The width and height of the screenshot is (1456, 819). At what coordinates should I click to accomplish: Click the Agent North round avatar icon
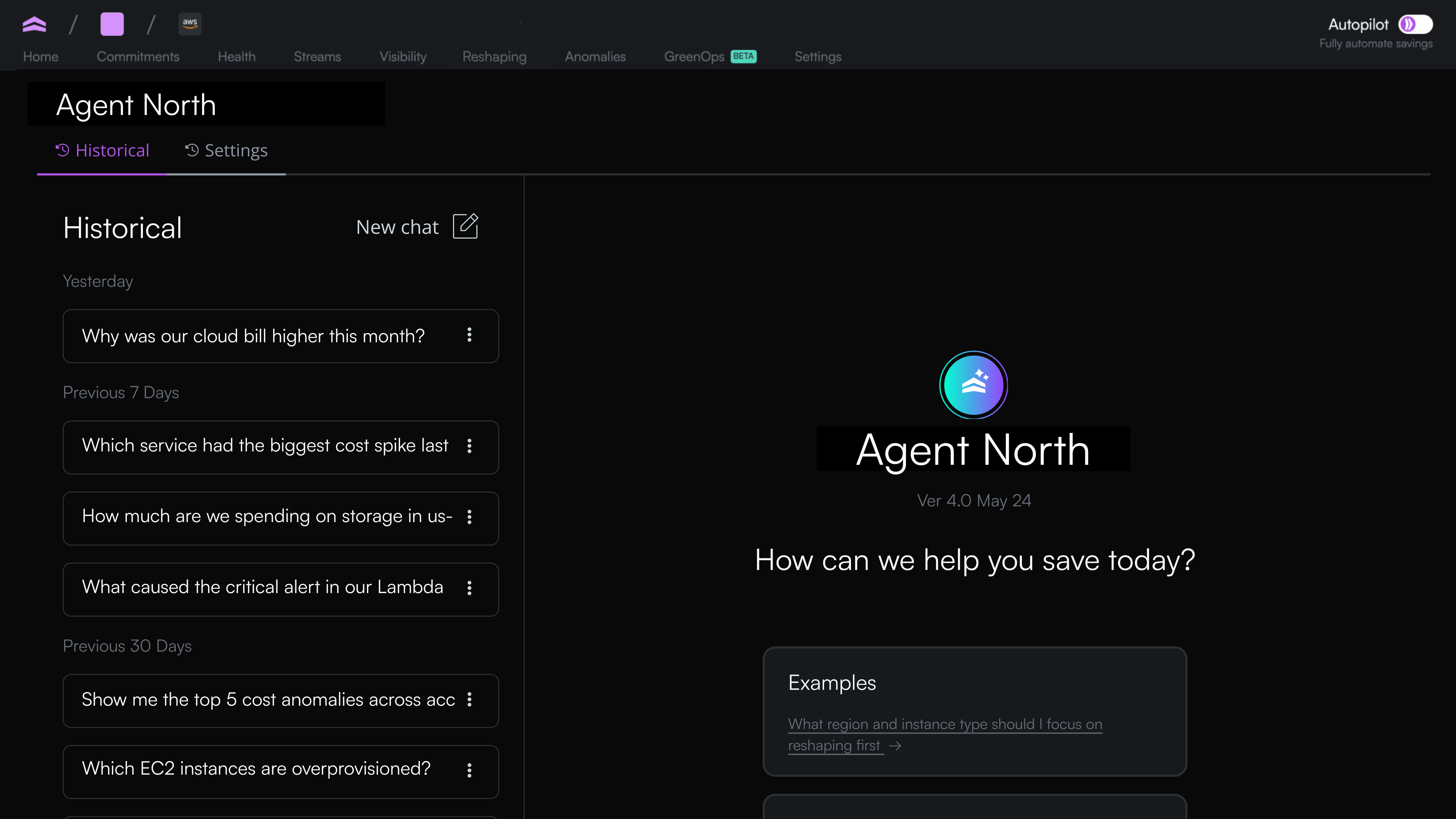pyautogui.click(x=973, y=385)
